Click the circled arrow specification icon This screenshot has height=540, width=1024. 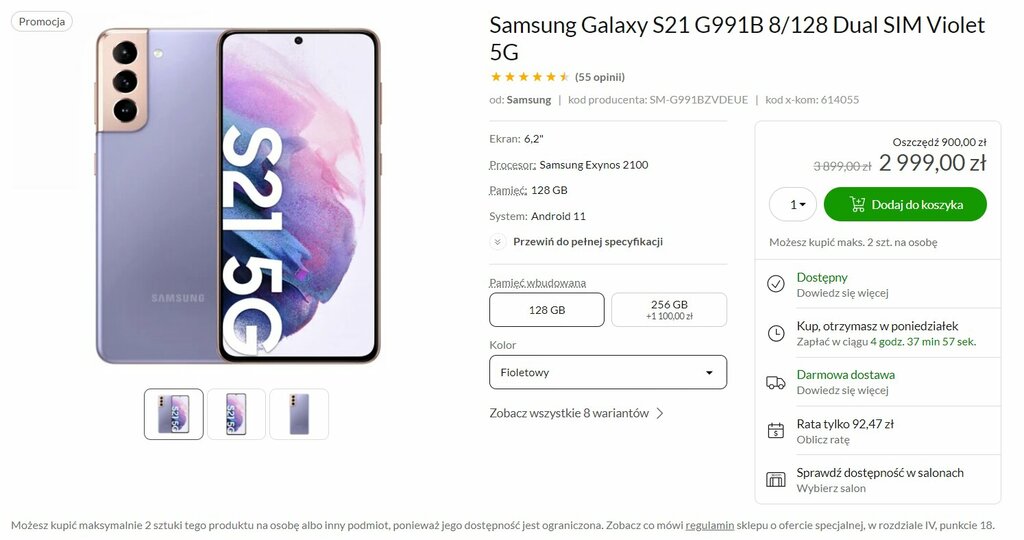[497, 241]
